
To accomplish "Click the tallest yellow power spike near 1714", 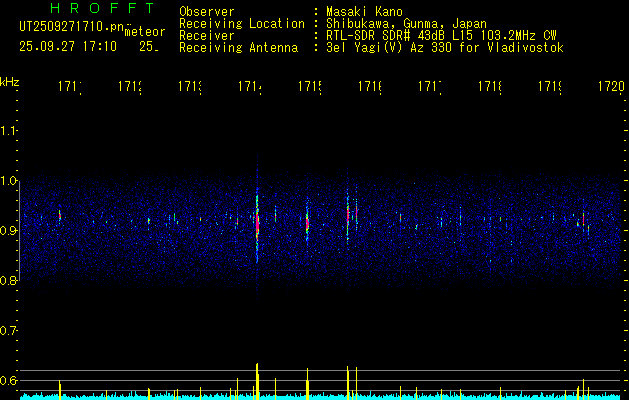I will click(257, 381).
